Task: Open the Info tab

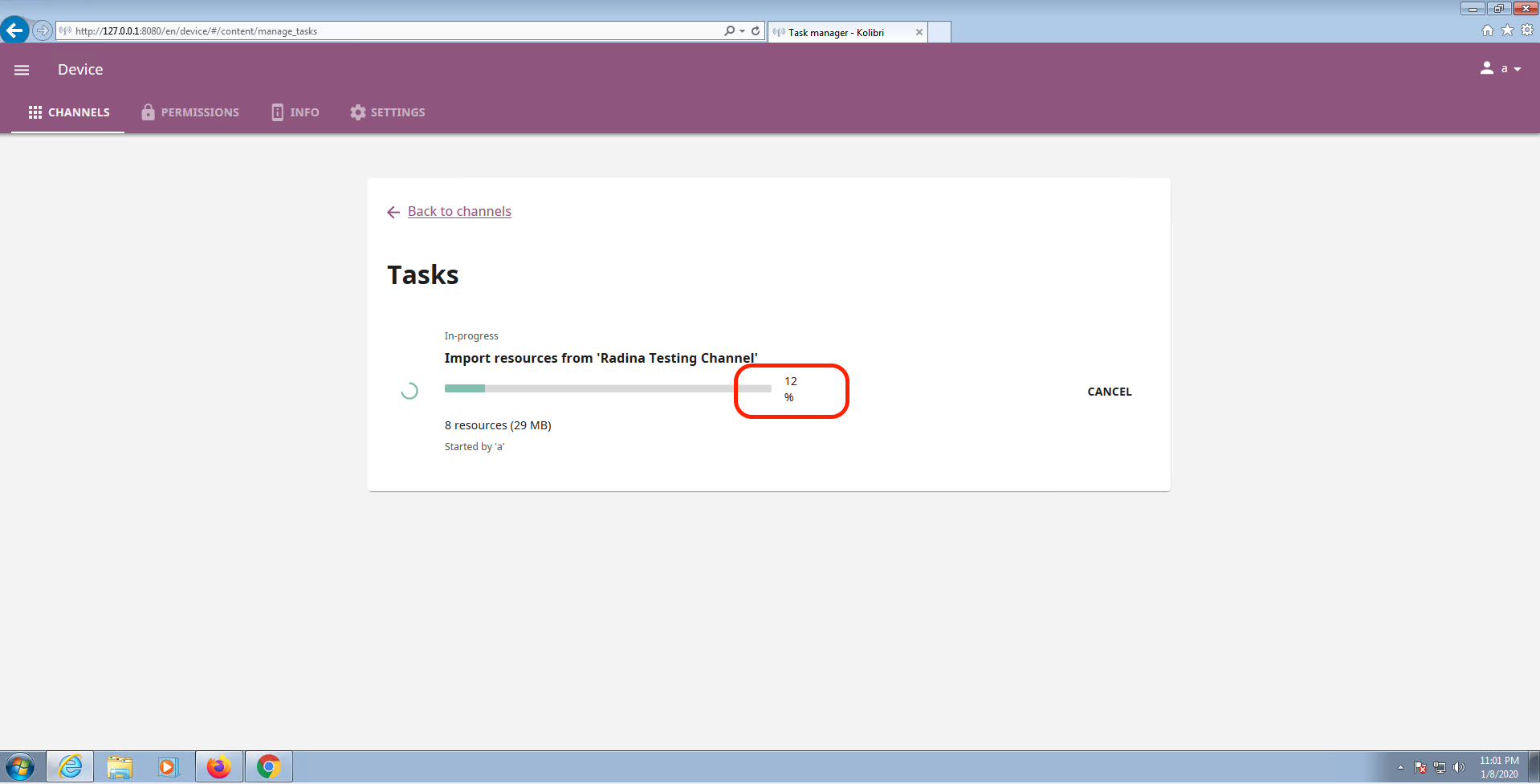Action: pyautogui.click(x=295, y=112)
